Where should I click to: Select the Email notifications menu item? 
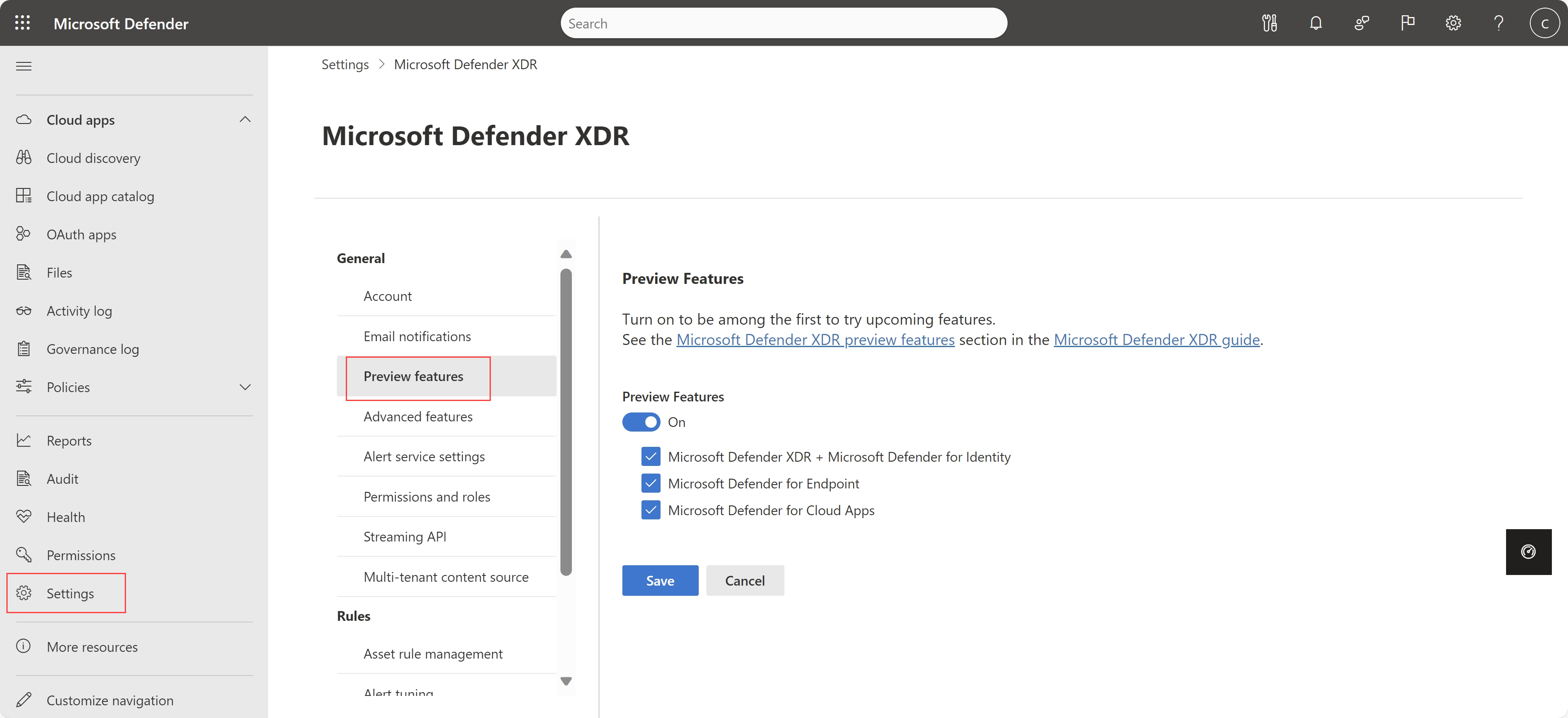416,335
